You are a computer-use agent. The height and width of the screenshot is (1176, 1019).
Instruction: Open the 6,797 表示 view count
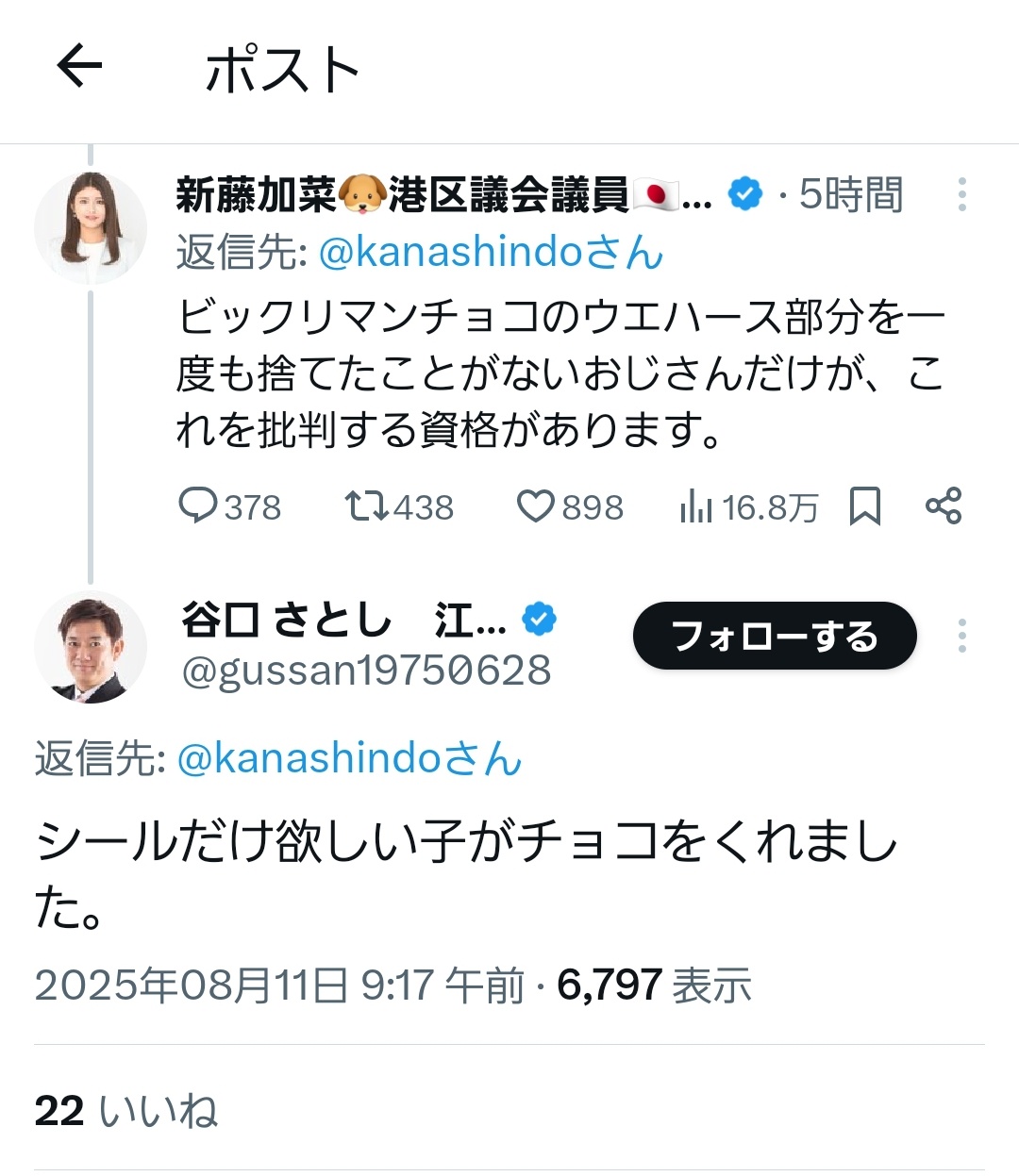point(654,986)
